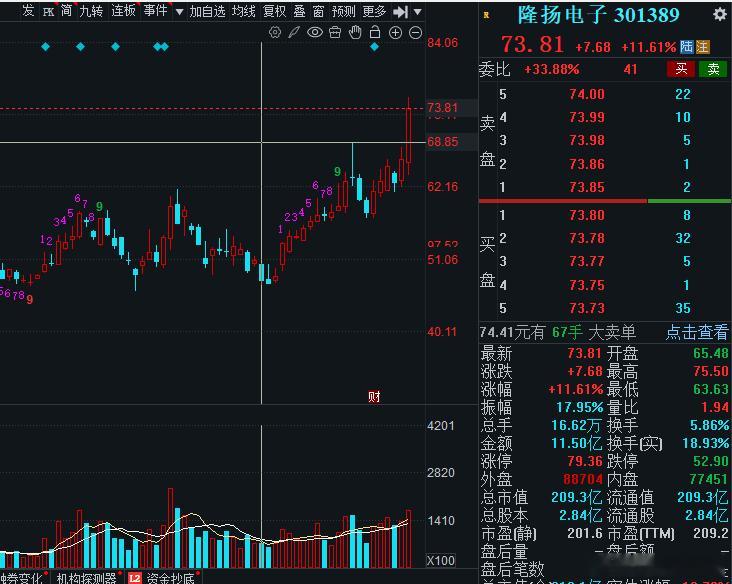Open the 连板 menu item
This screenshot has height=584, width=732.
click(x=123, y=10)
